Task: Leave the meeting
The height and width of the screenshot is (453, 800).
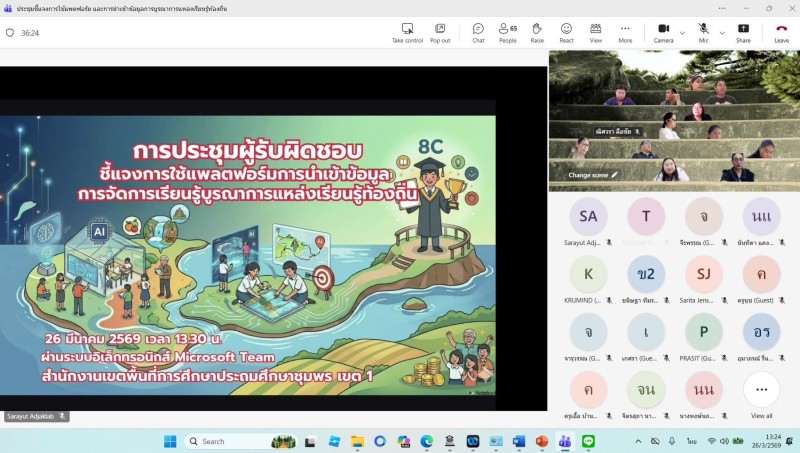Action: coord(781,31)
